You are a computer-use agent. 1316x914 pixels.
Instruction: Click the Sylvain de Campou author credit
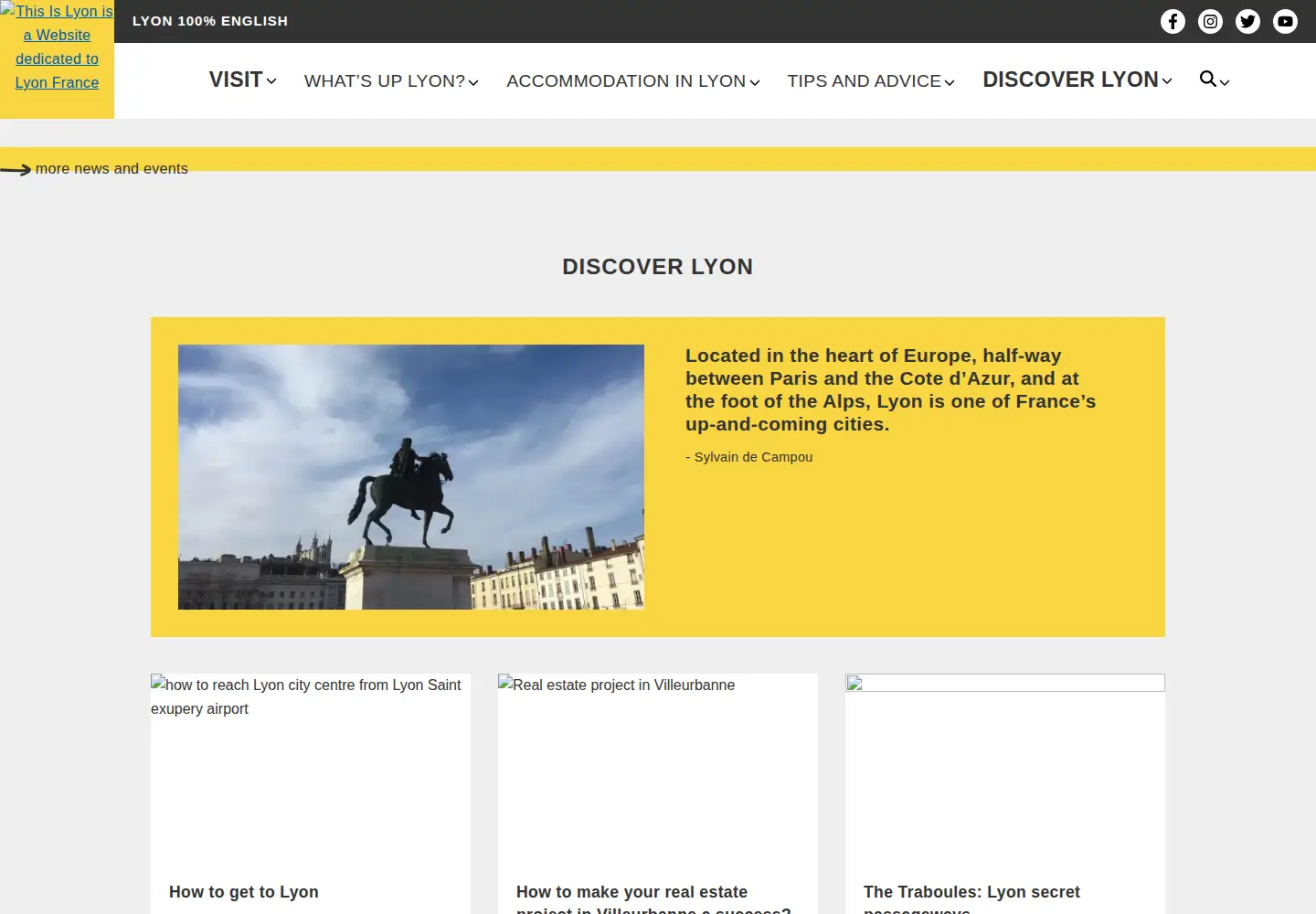point(749,457)
